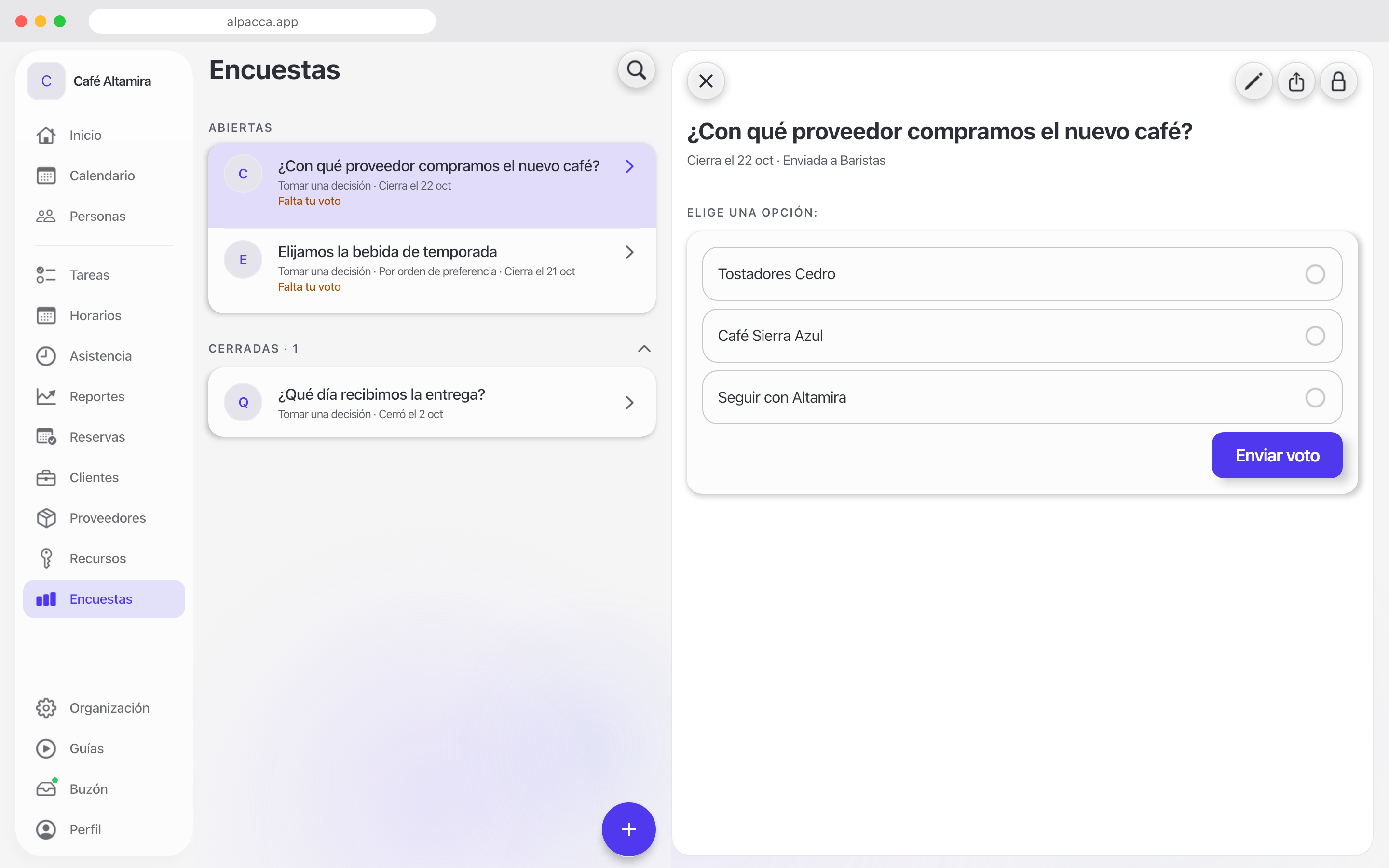Open chevron for bebida de temporada survey

630,252
